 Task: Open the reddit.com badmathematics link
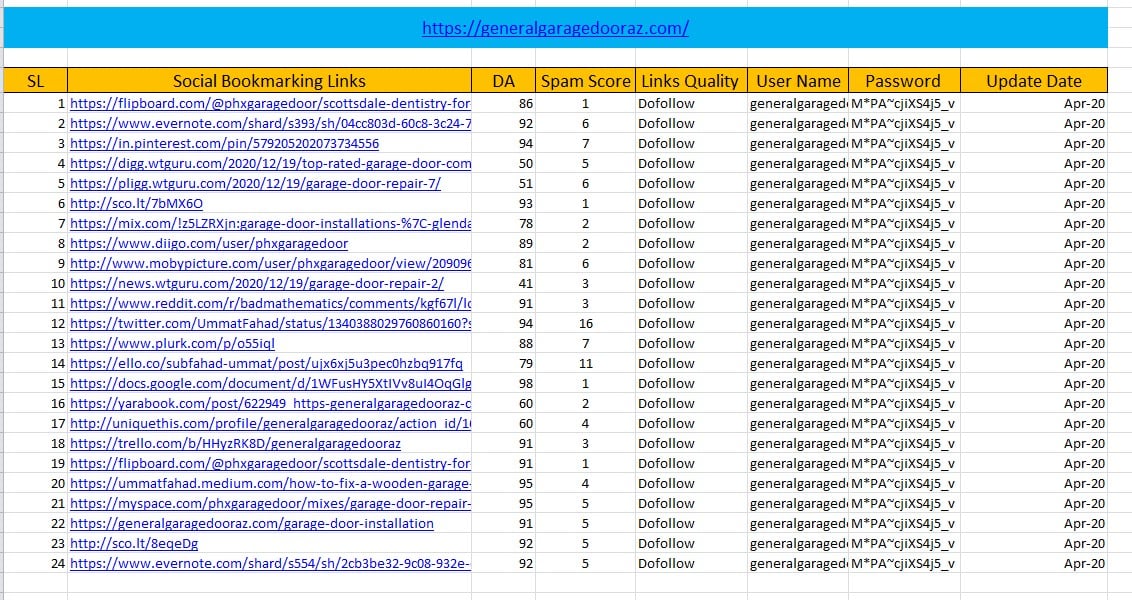click(270, 303)
